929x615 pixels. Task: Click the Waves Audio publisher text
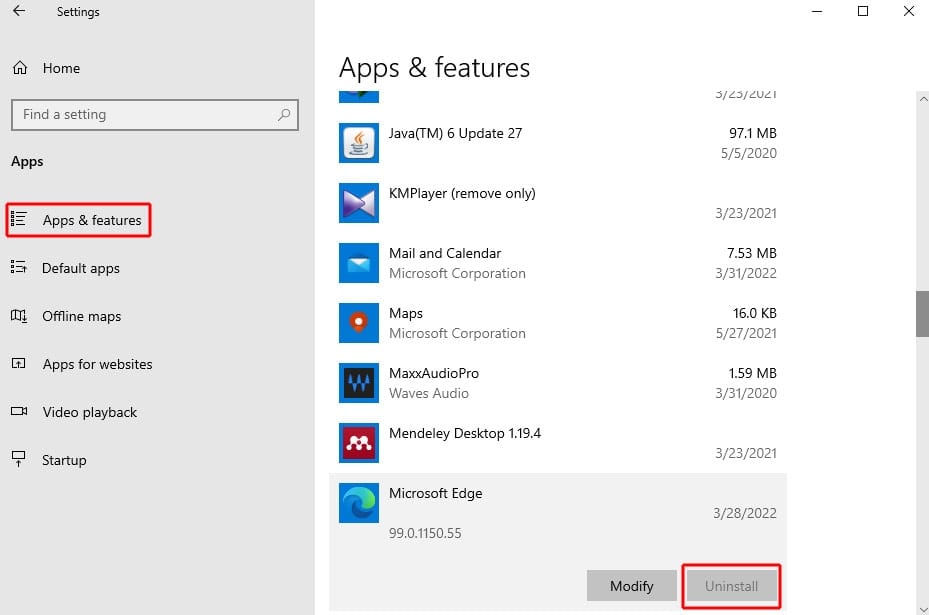[428, 393]
